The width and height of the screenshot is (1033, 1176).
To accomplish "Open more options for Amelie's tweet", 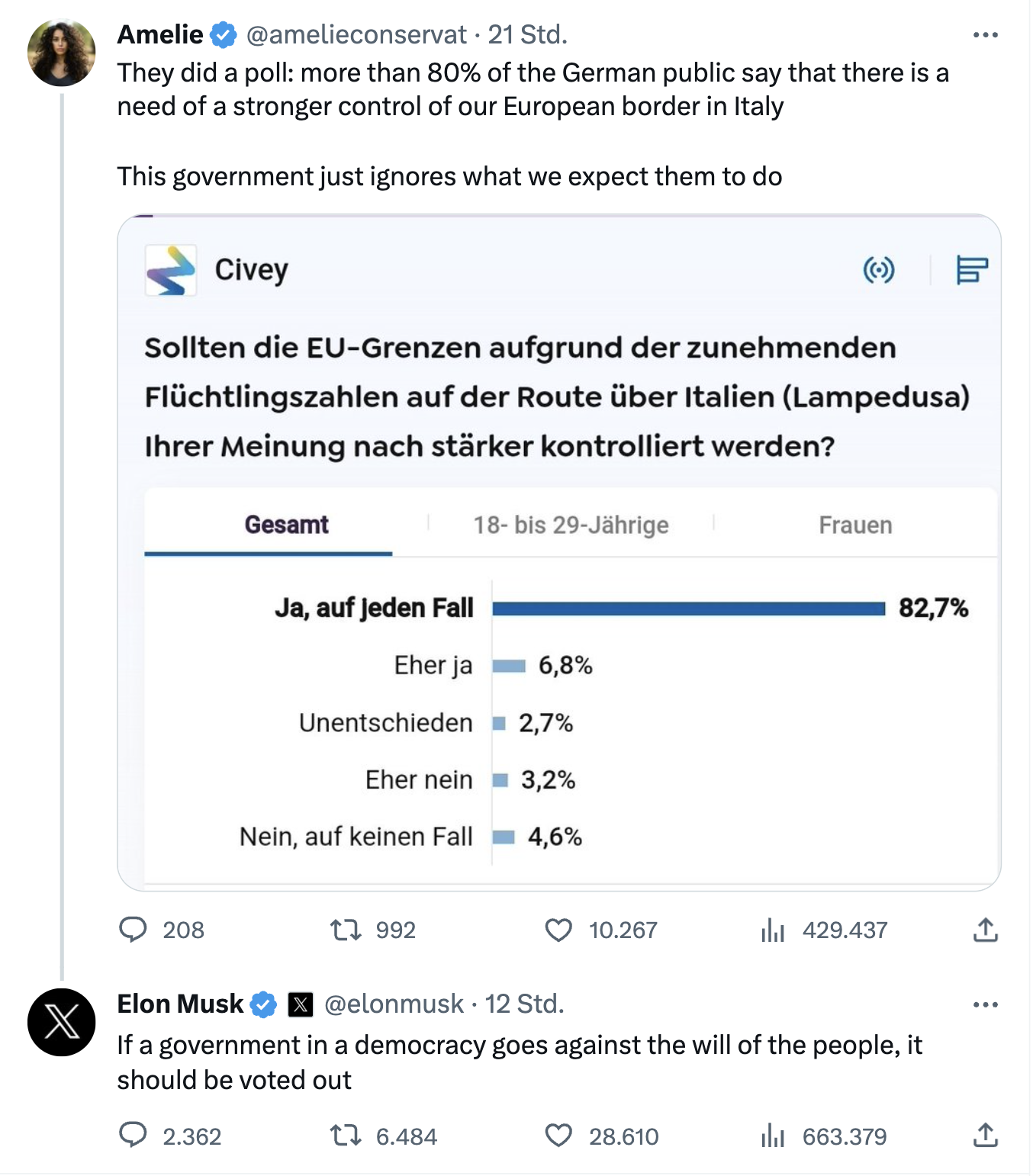I will (985, 35).
